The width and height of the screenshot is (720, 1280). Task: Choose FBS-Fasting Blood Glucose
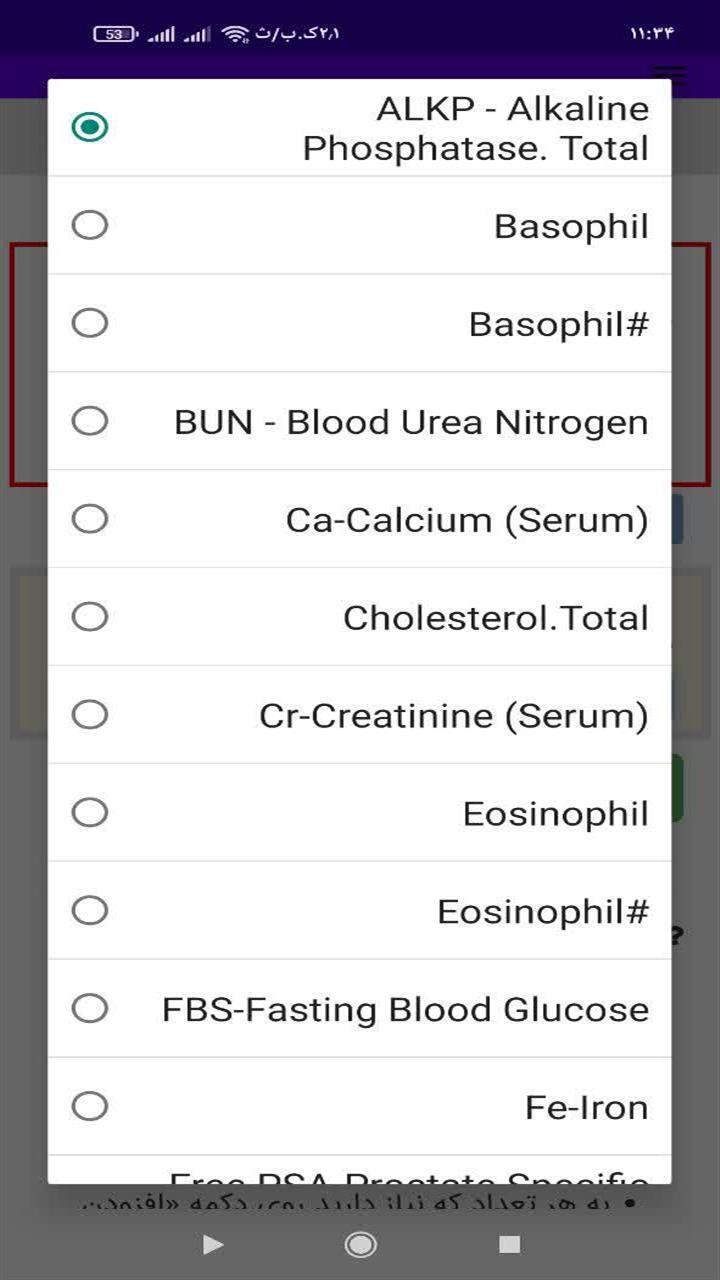click(360, 1009)
